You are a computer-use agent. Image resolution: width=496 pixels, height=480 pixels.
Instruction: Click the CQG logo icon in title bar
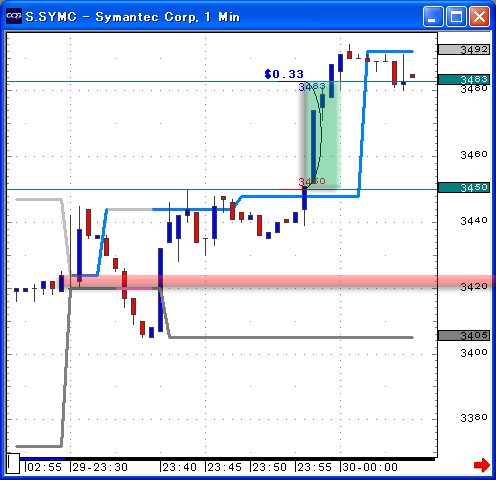14,16
